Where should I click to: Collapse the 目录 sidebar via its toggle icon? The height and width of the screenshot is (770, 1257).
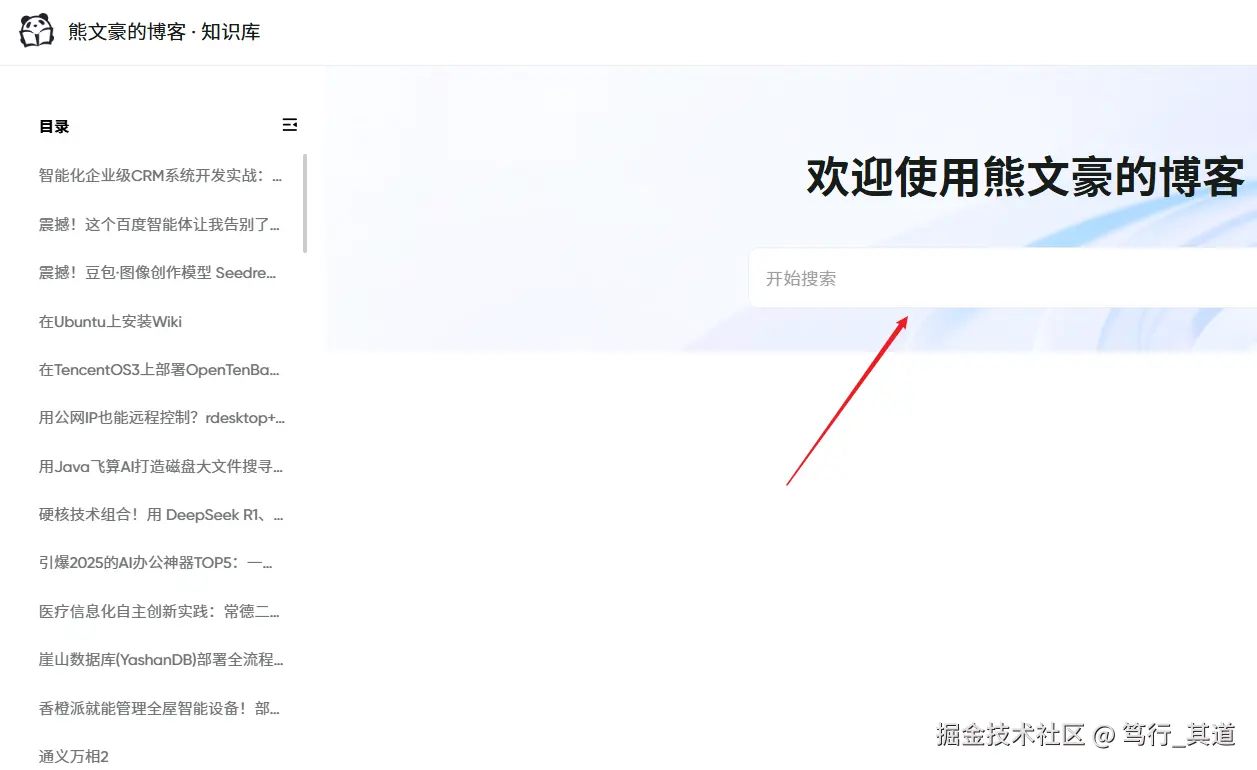click(x=290, y=124)
